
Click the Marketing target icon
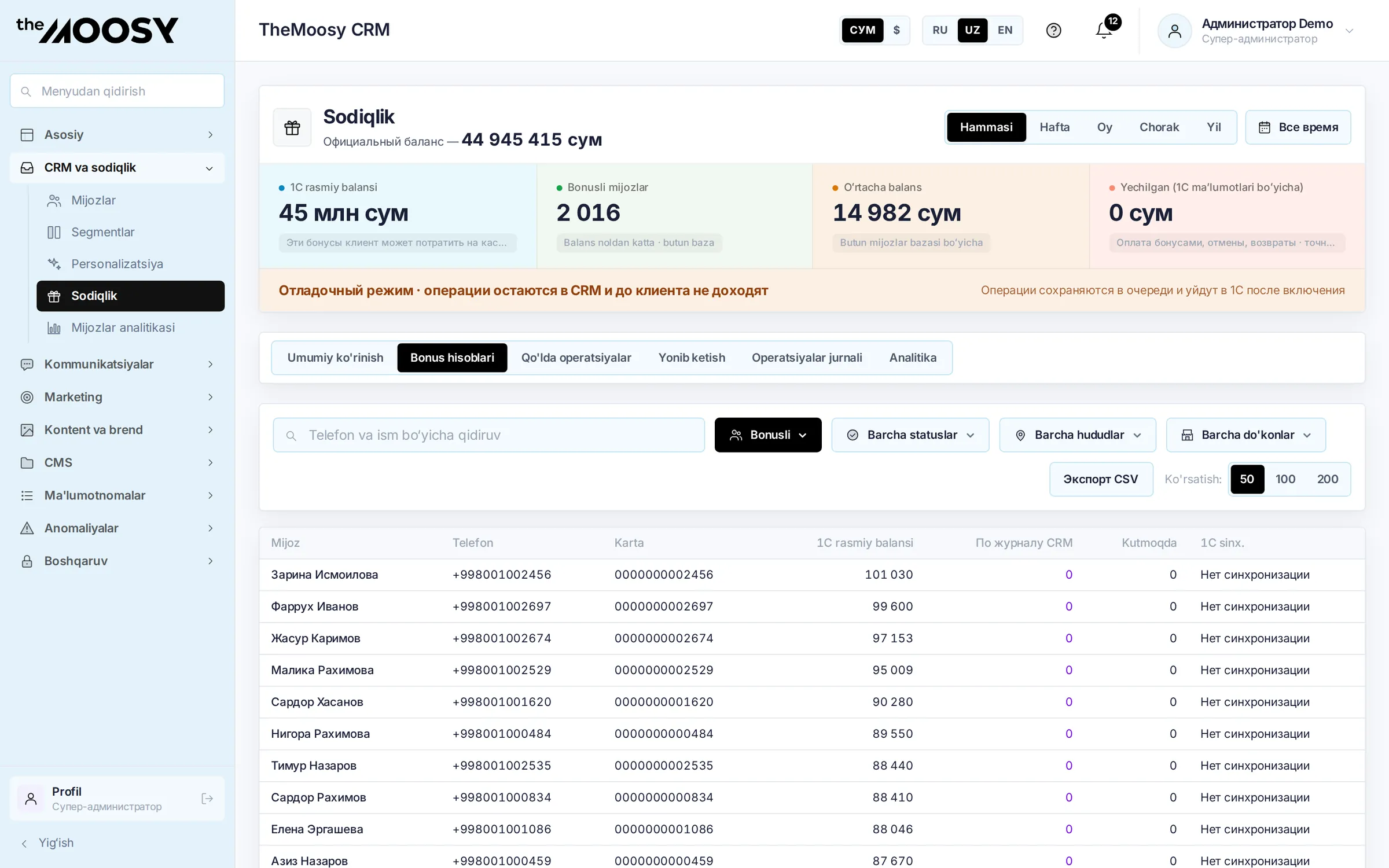click(27, 398)
